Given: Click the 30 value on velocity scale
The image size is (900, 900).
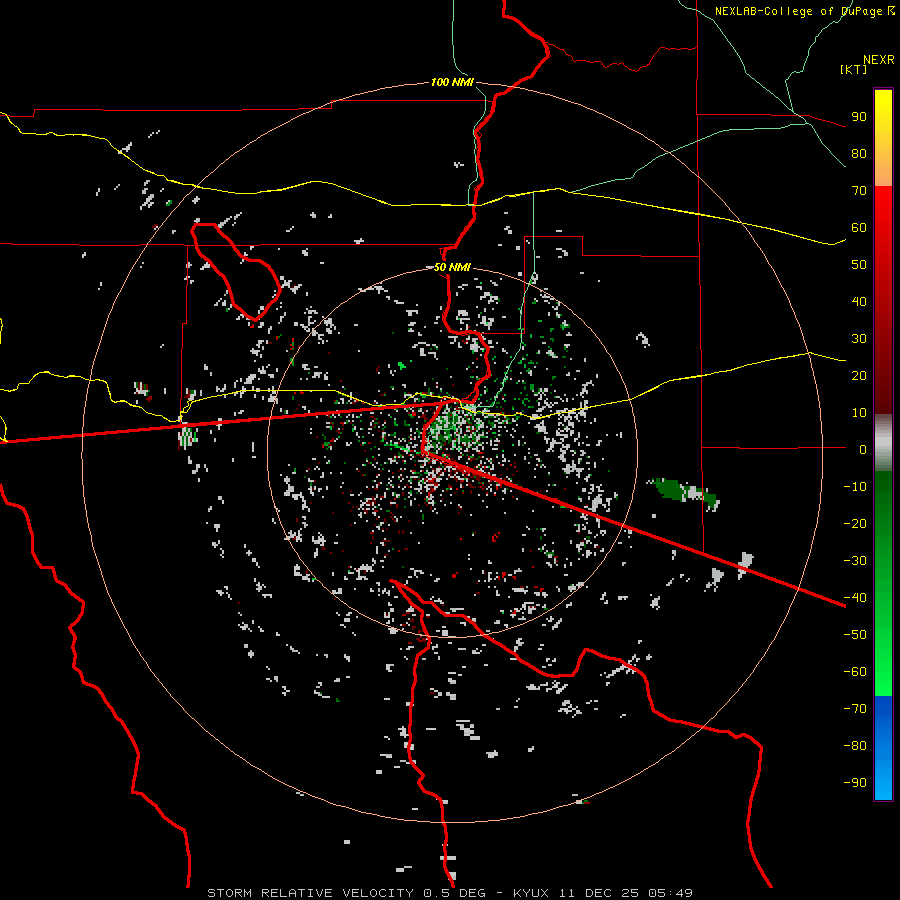Looking at the screenshot, I should tap(859, 339).
